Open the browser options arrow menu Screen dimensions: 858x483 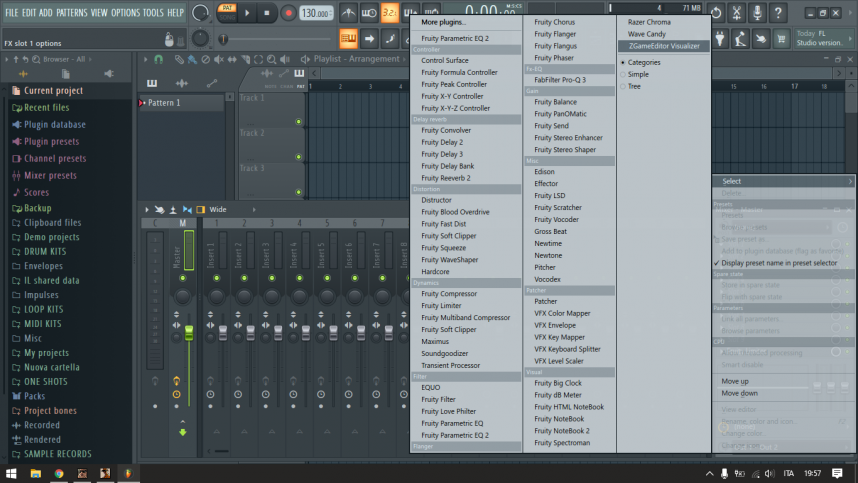click(7, 59)
